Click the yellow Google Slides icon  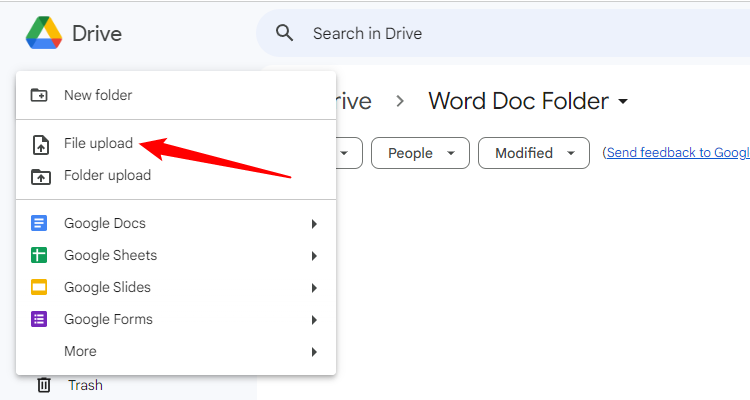coord(40,287)
